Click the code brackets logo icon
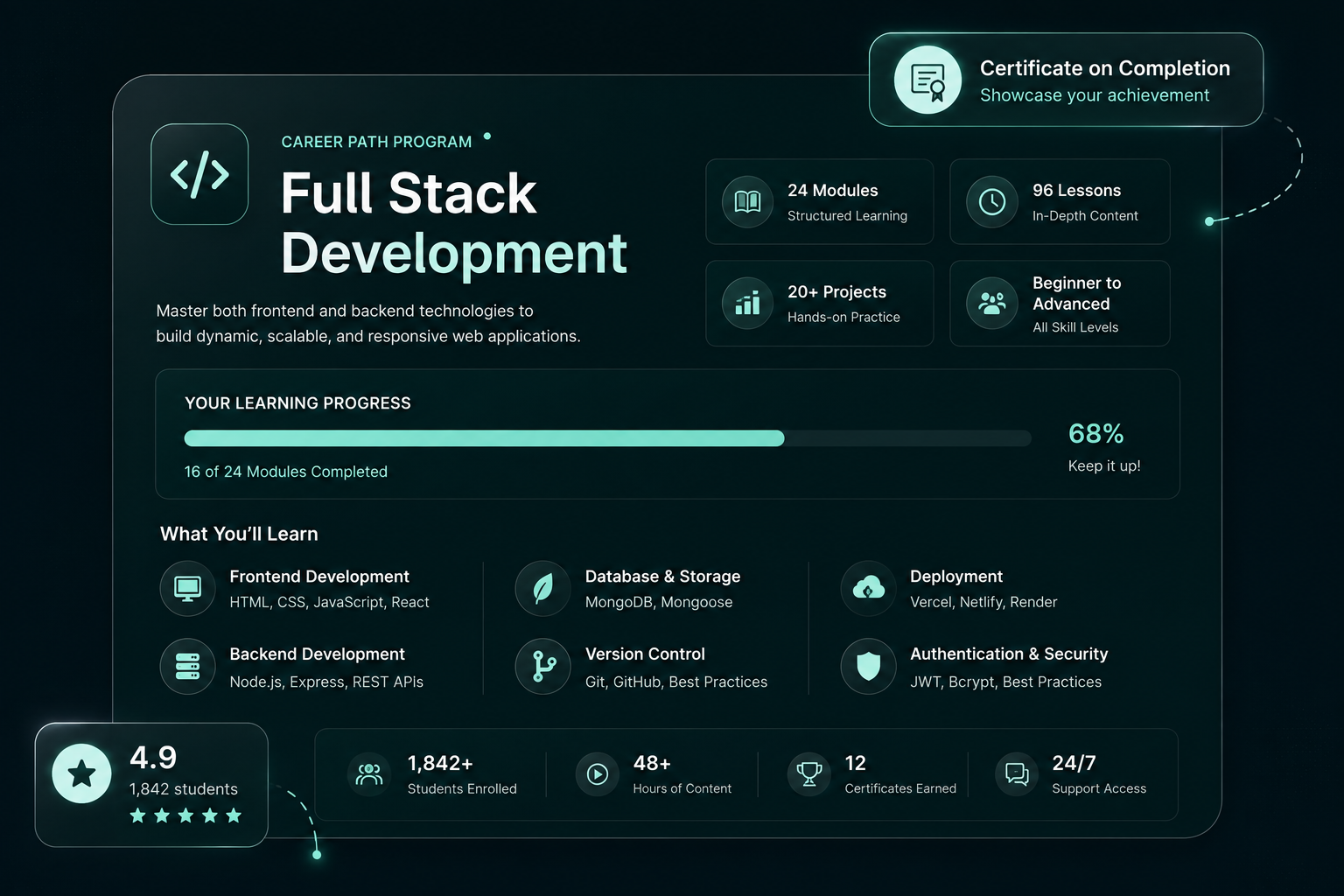1344x896 pixels. pyautogui.click(x=199, y=174)
